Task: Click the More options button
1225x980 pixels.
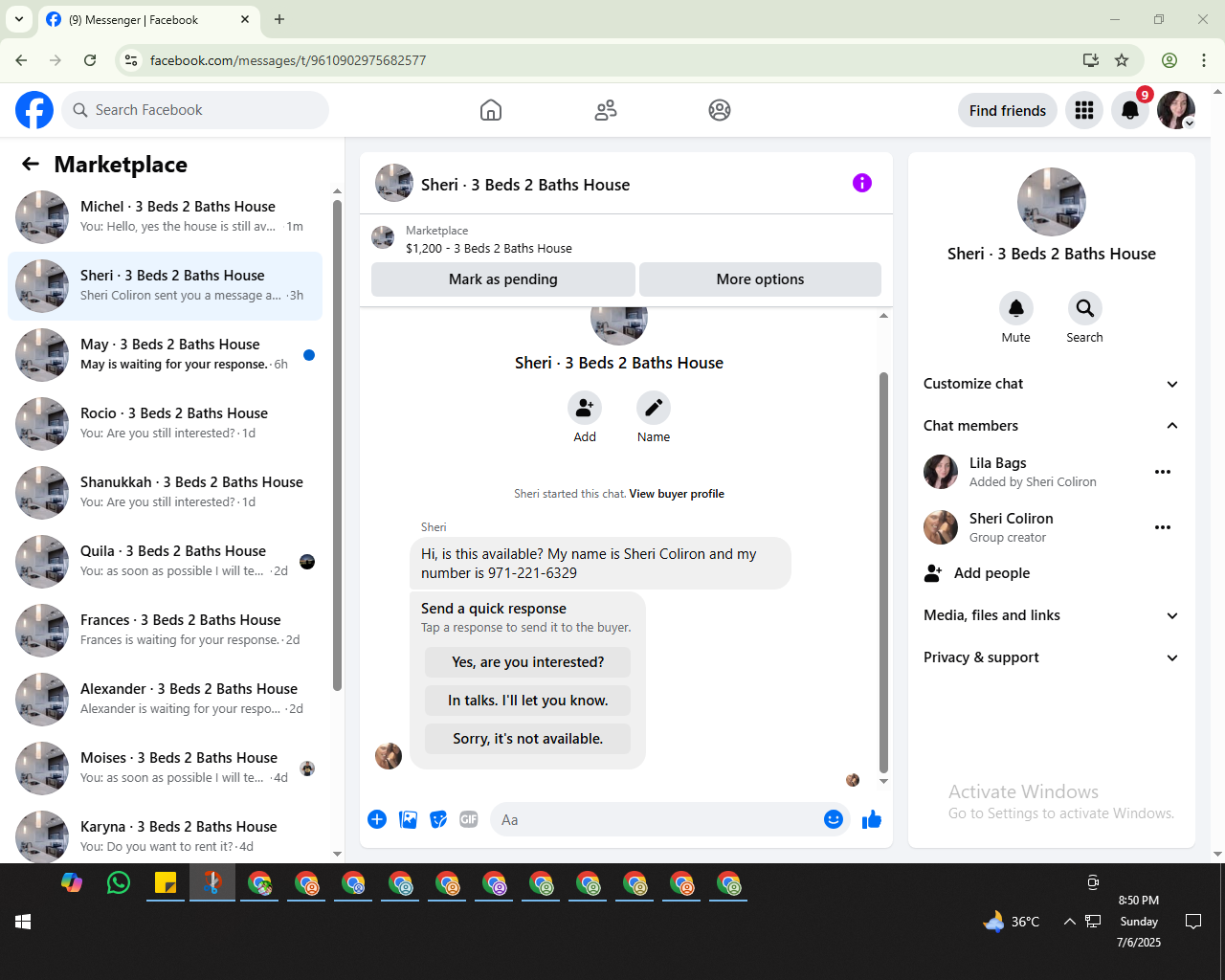Action: [760, 279]
